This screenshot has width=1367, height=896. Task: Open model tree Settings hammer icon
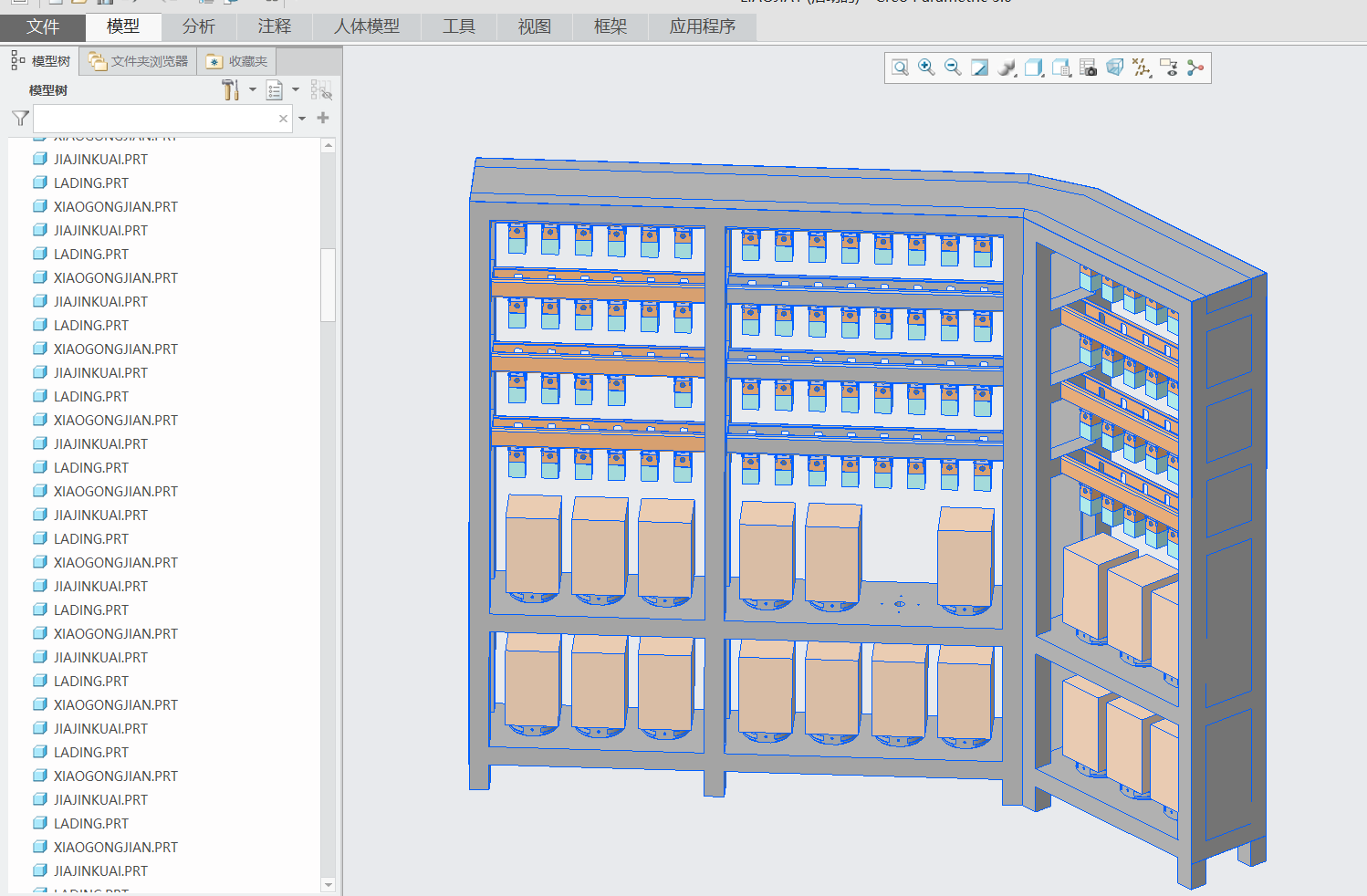coord(231,89)
